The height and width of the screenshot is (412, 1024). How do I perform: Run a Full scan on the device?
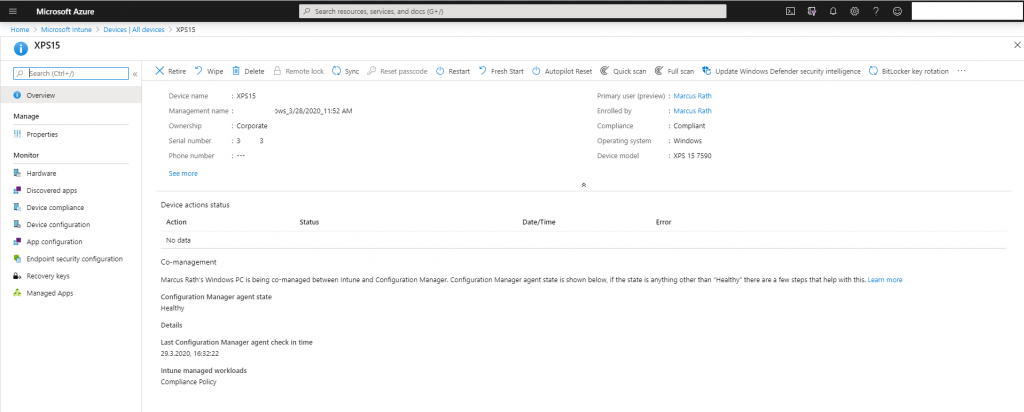(675, 71)
